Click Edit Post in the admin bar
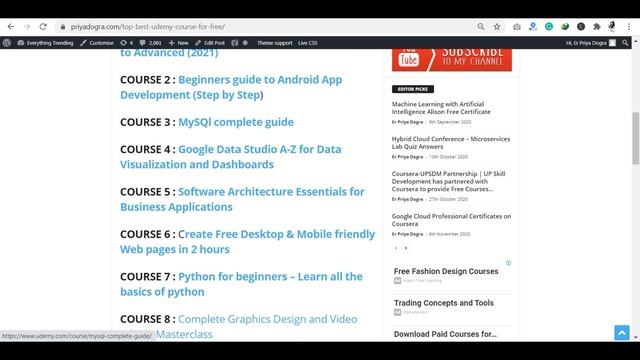 pos(210,42)
